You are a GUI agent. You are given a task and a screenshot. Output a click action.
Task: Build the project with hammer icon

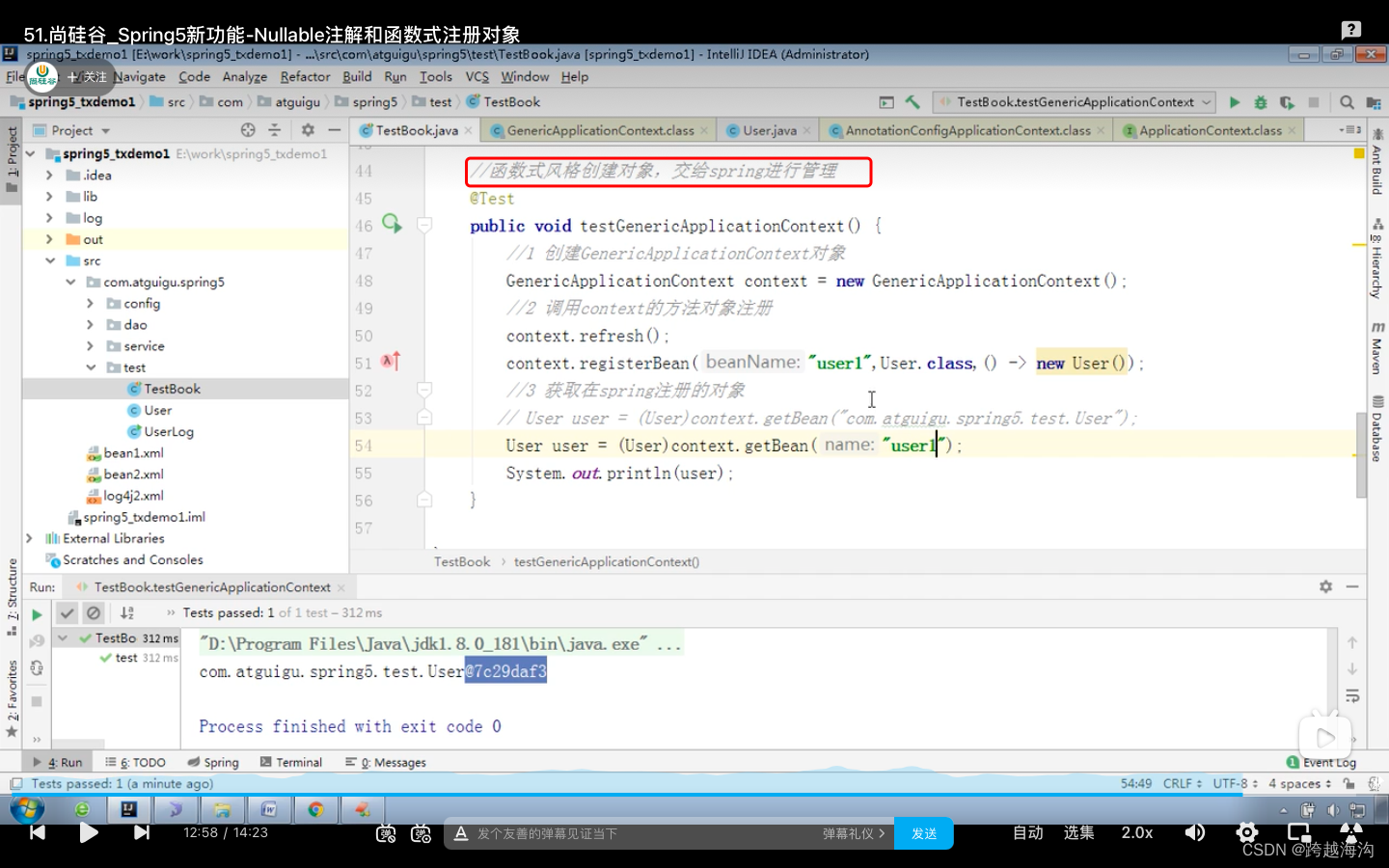tap(912, 102)
